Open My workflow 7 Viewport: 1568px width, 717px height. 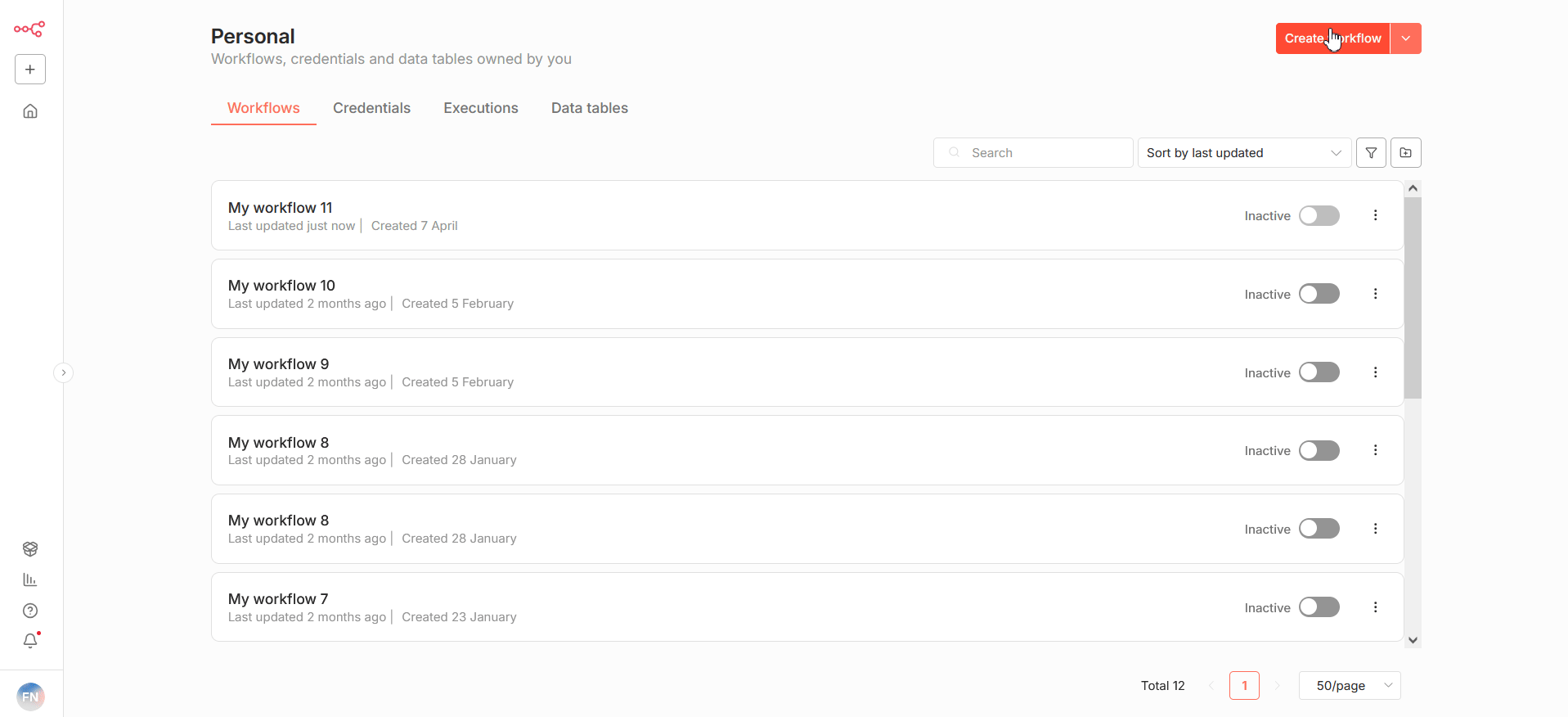coord(807,607)
